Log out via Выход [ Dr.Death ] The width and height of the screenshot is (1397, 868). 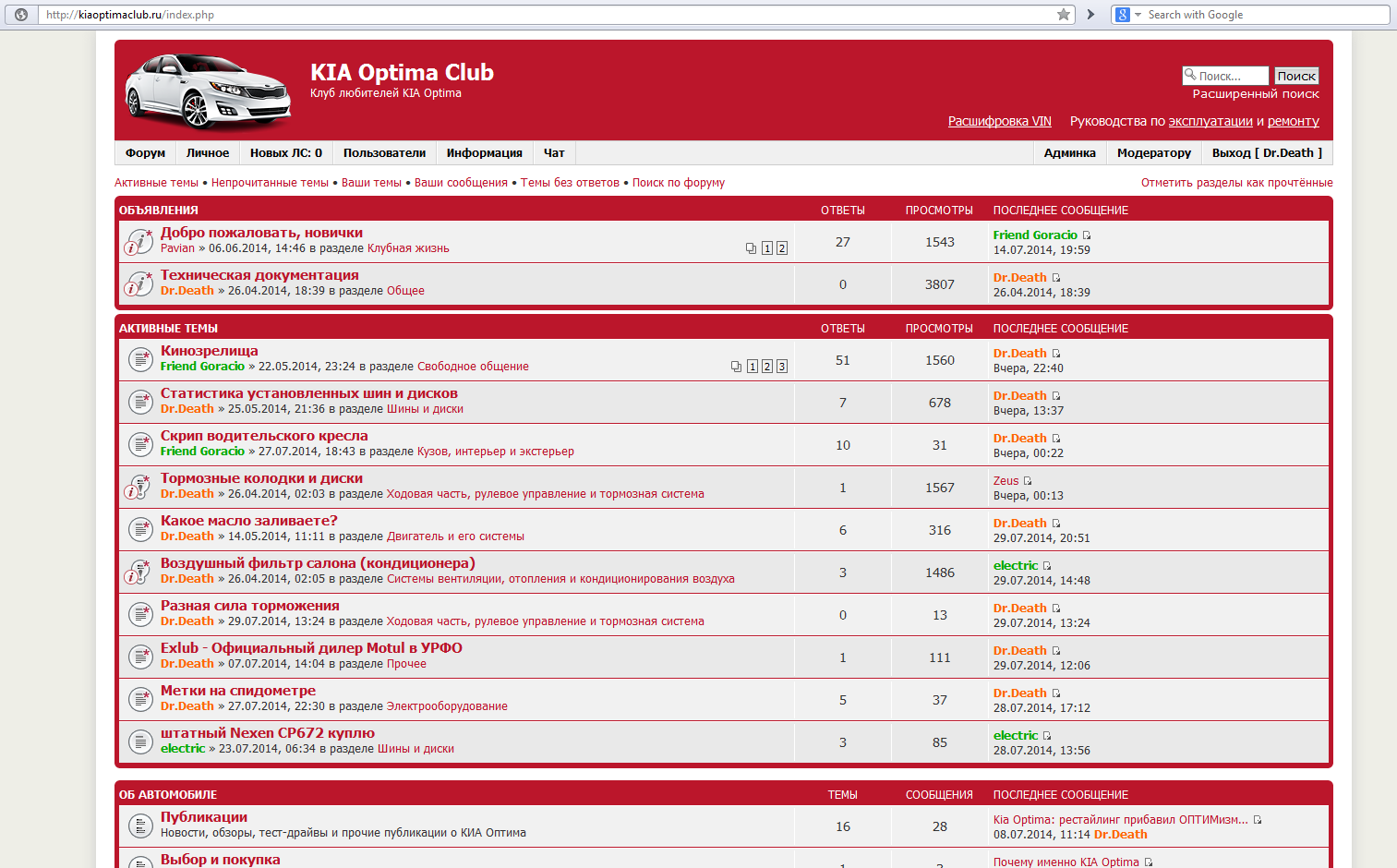1267,153
